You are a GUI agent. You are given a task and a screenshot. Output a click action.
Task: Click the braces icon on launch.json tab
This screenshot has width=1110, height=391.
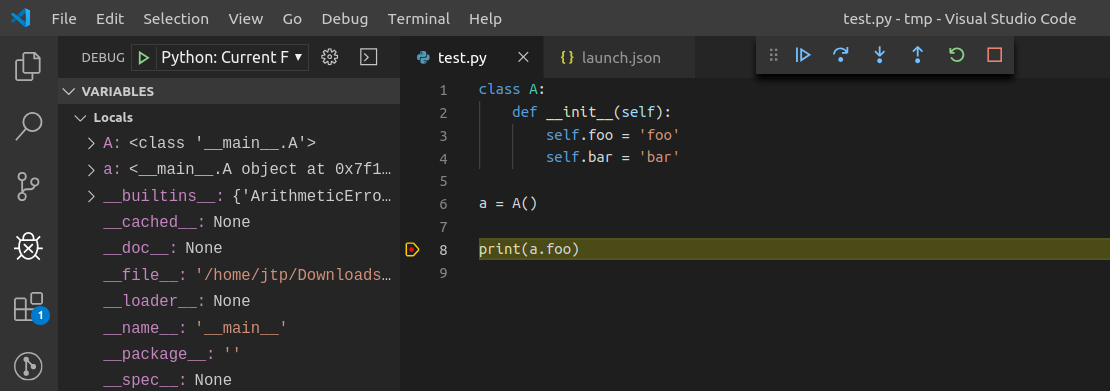point(566,57)
